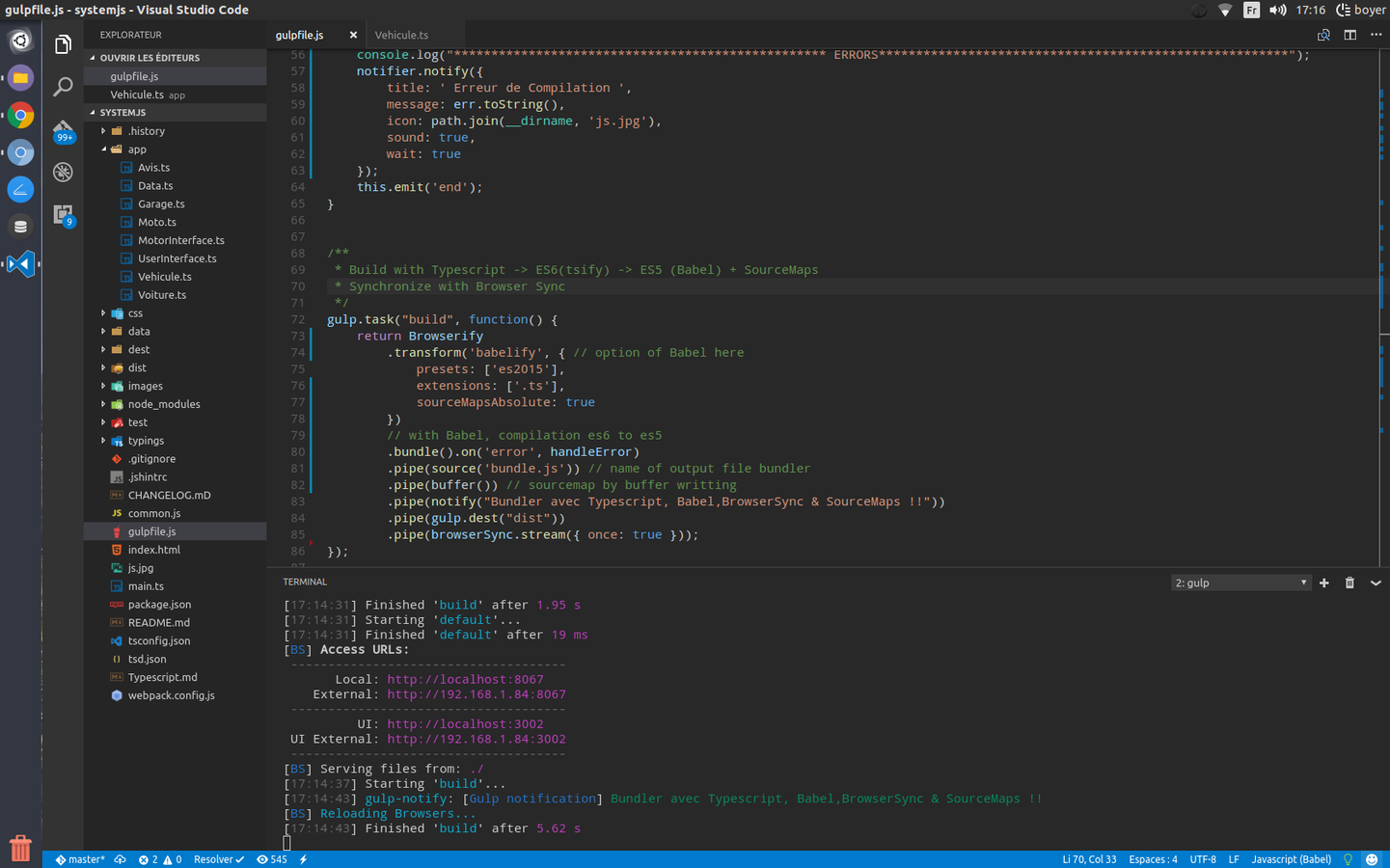Change indentation via Espaces : 4

point(1153,859)
